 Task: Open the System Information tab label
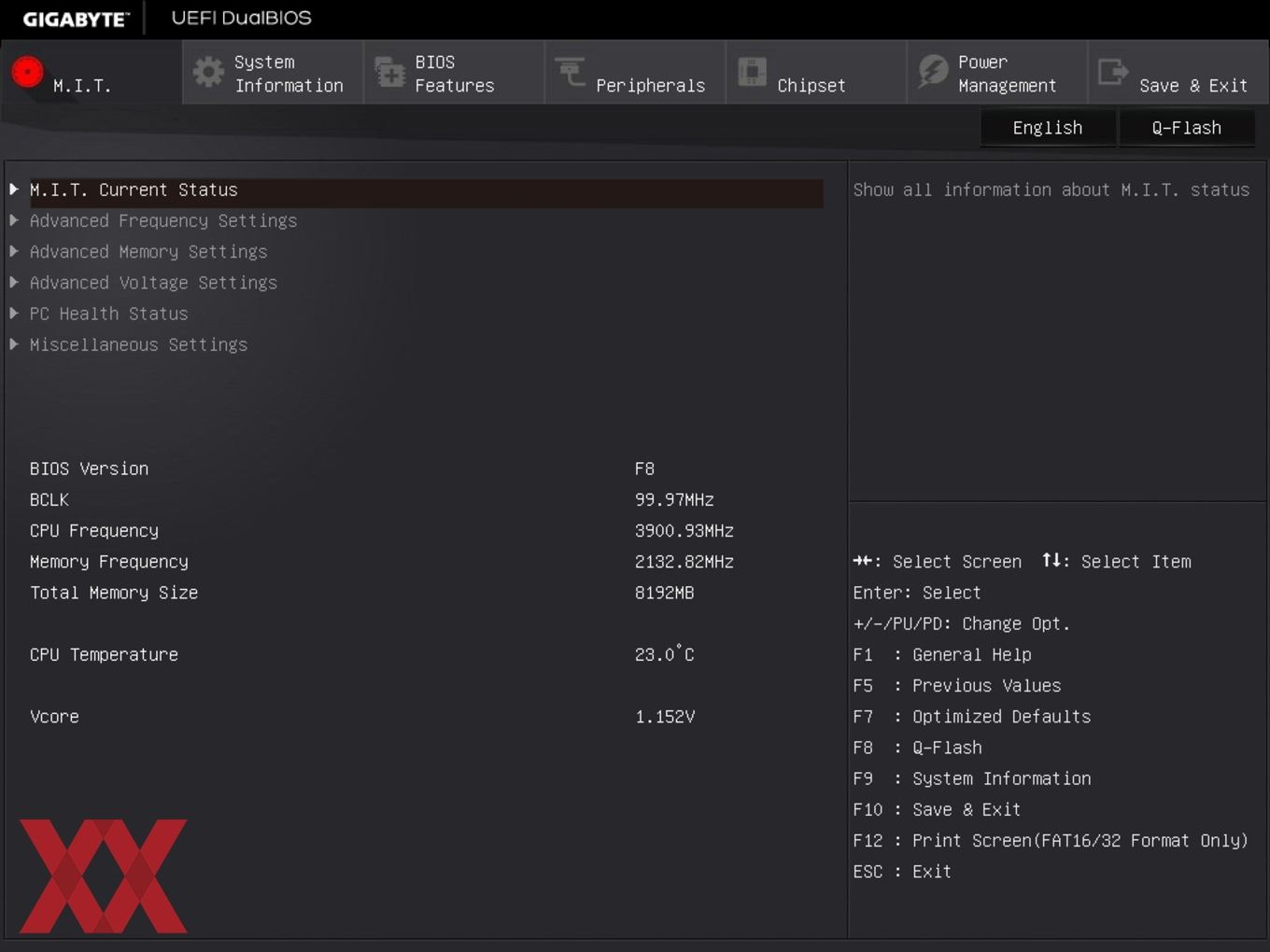coord(289,74)
